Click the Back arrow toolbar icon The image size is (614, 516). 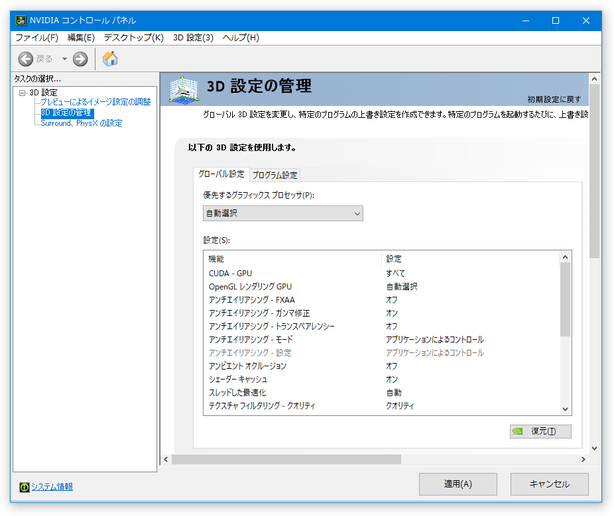[x=26, y=59]
